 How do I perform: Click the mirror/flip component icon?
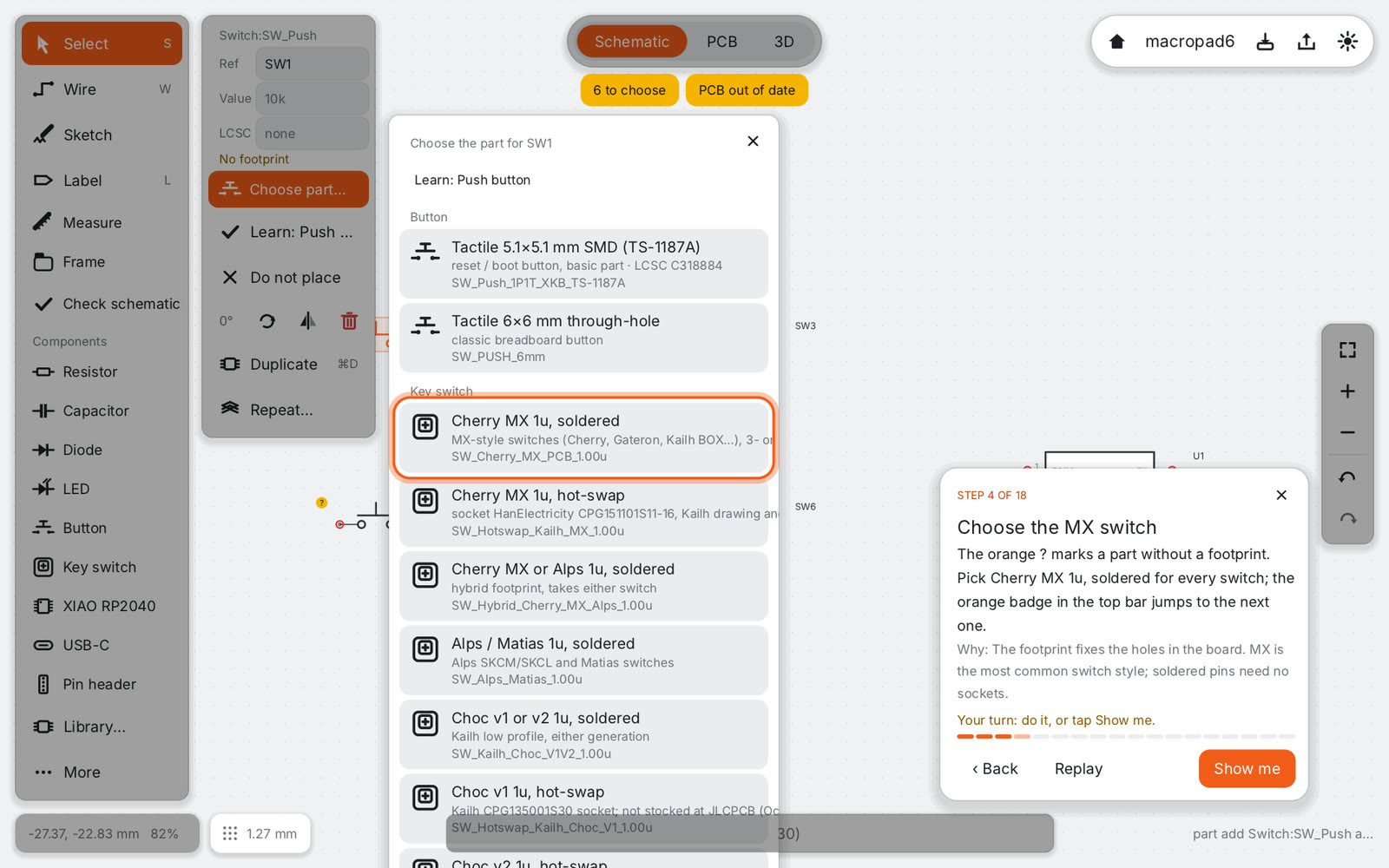308,321
